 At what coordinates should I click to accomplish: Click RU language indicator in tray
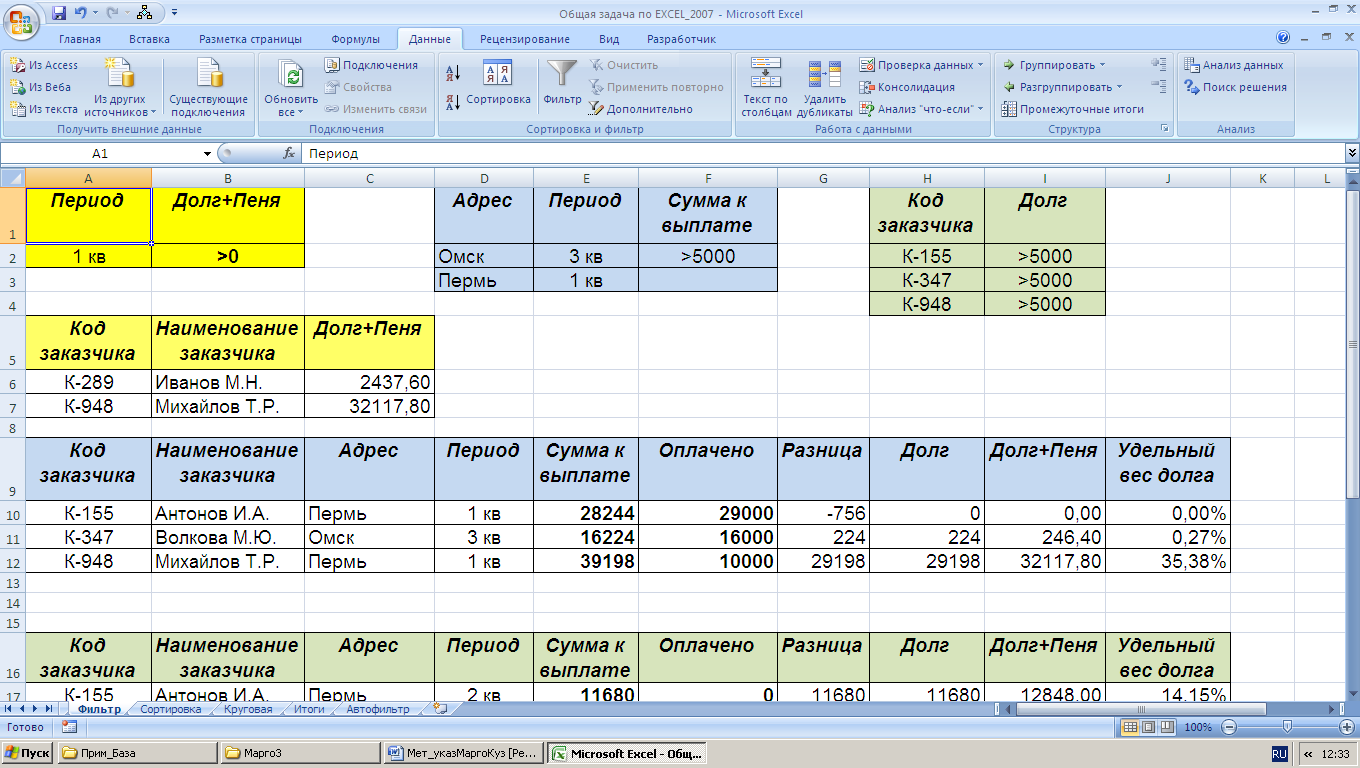point(1279,753)
